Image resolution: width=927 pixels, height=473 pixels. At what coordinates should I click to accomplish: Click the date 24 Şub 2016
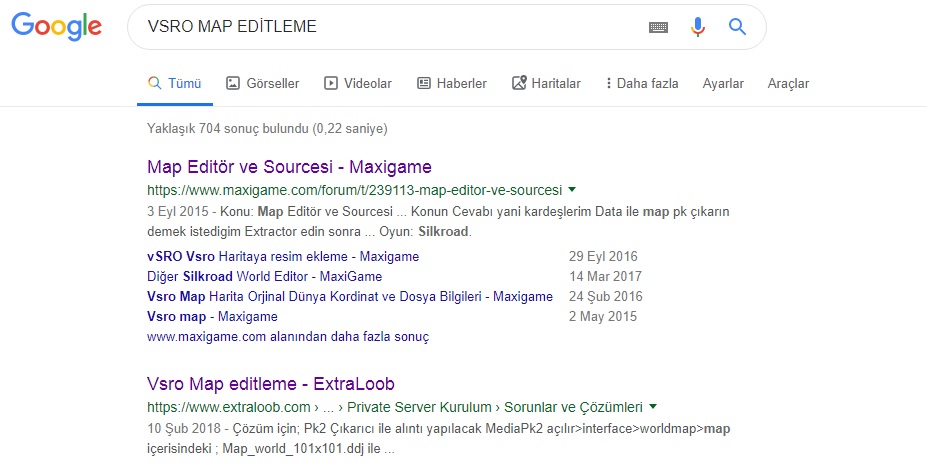pos(605,297)
